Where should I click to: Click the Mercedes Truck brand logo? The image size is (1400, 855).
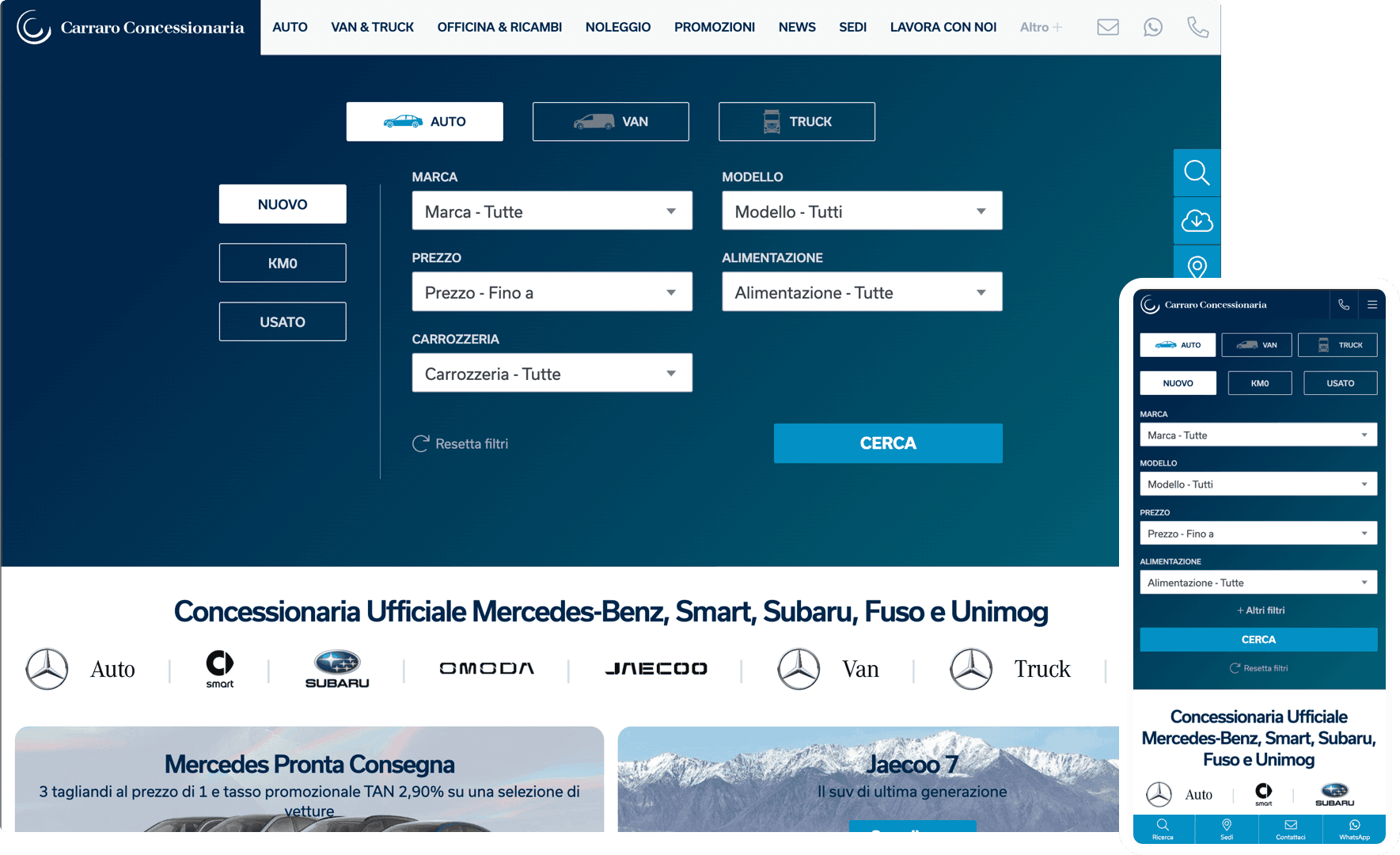pos(1010,669)
